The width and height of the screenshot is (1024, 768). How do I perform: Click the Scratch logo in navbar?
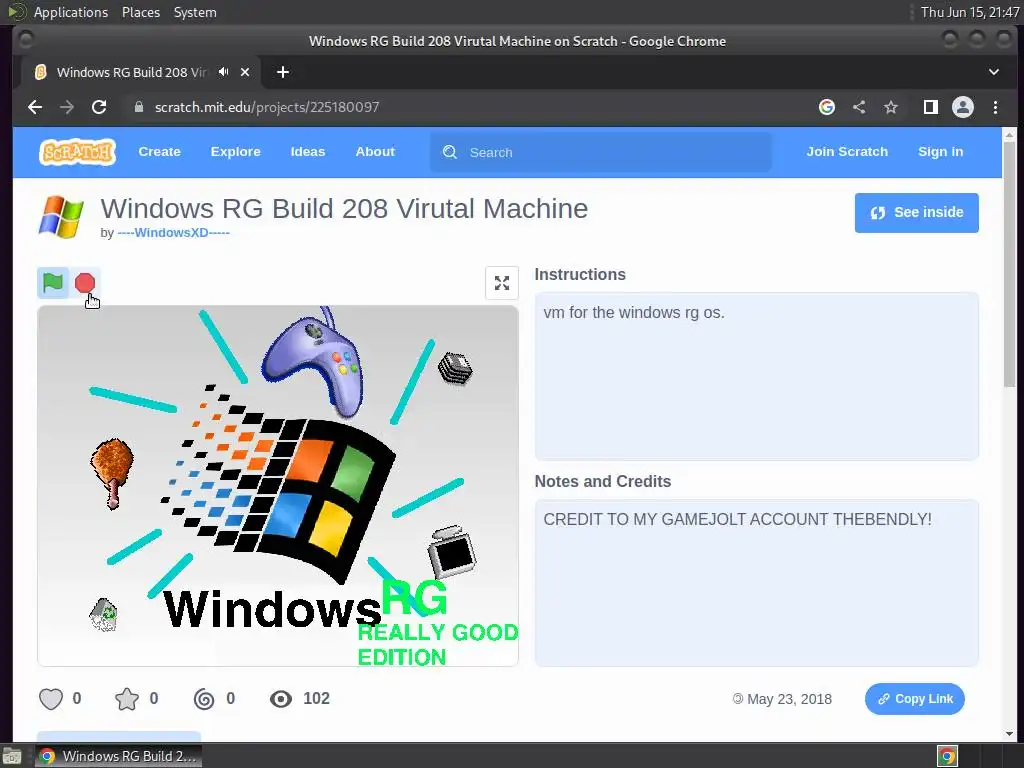tap(78, 152)
